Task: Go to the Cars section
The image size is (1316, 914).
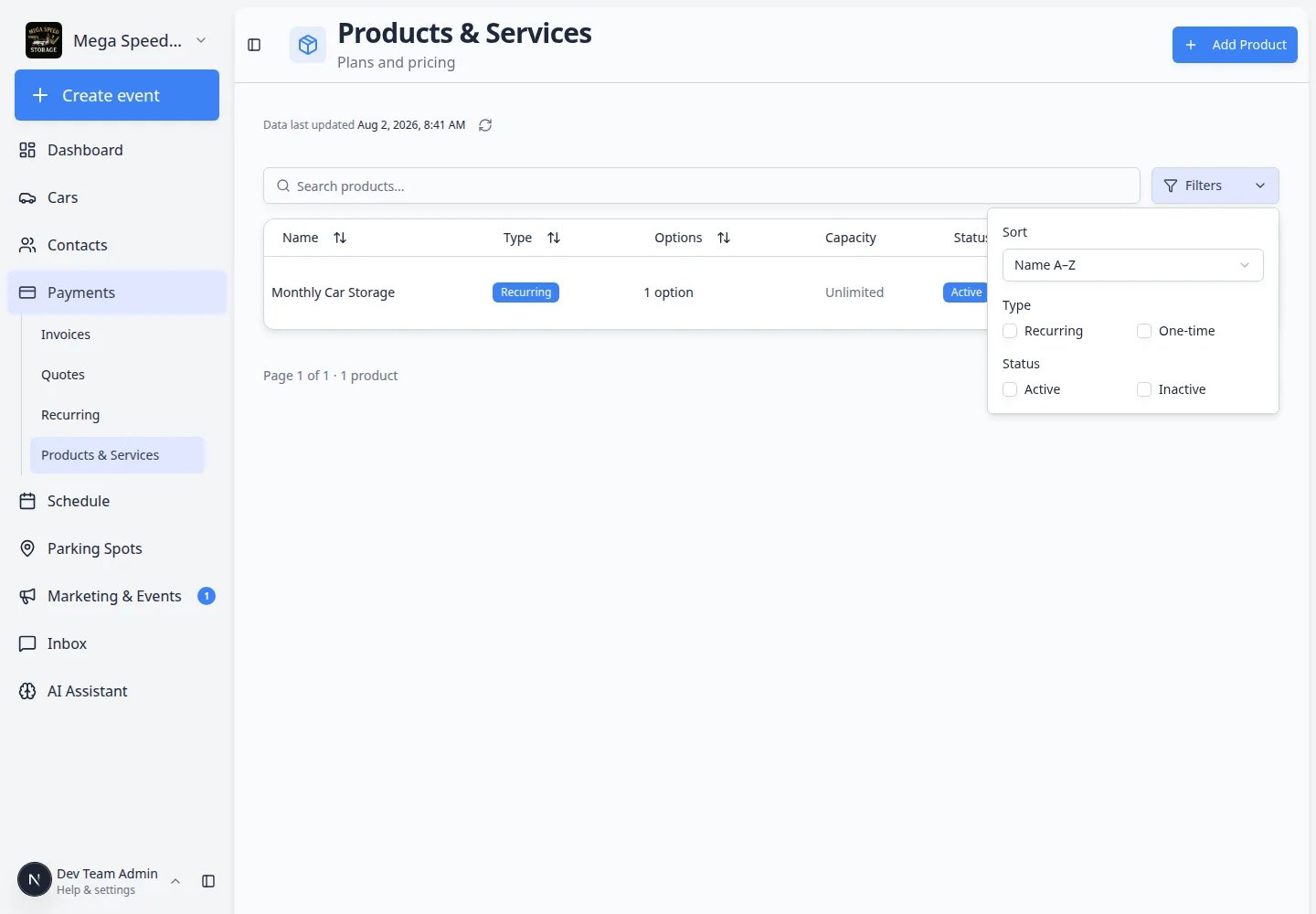Action: coord(117,197)
